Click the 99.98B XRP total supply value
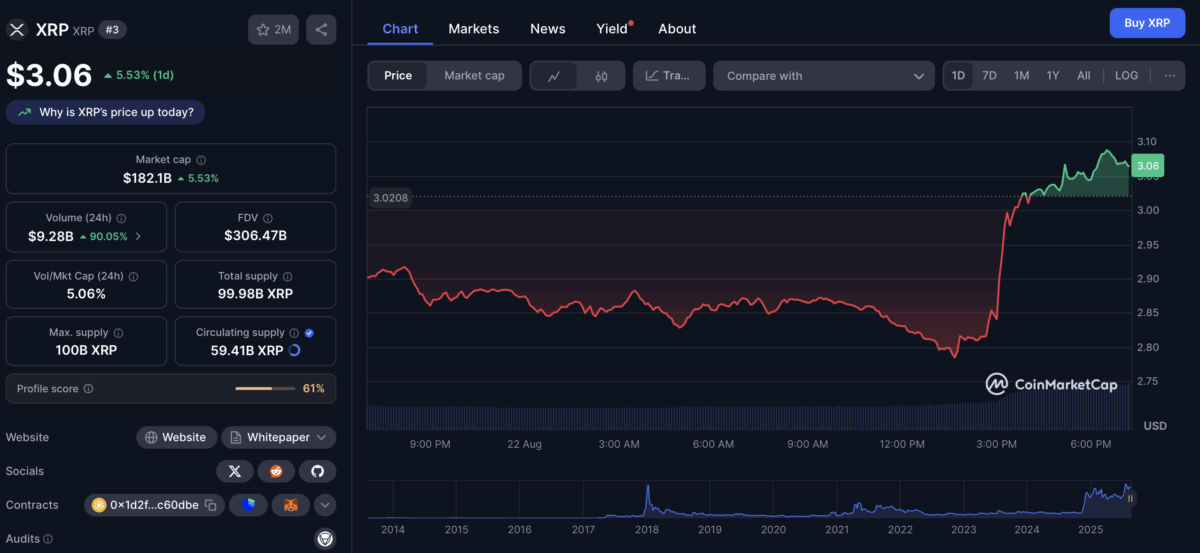The image size is (1200, 553). point(255,294)
